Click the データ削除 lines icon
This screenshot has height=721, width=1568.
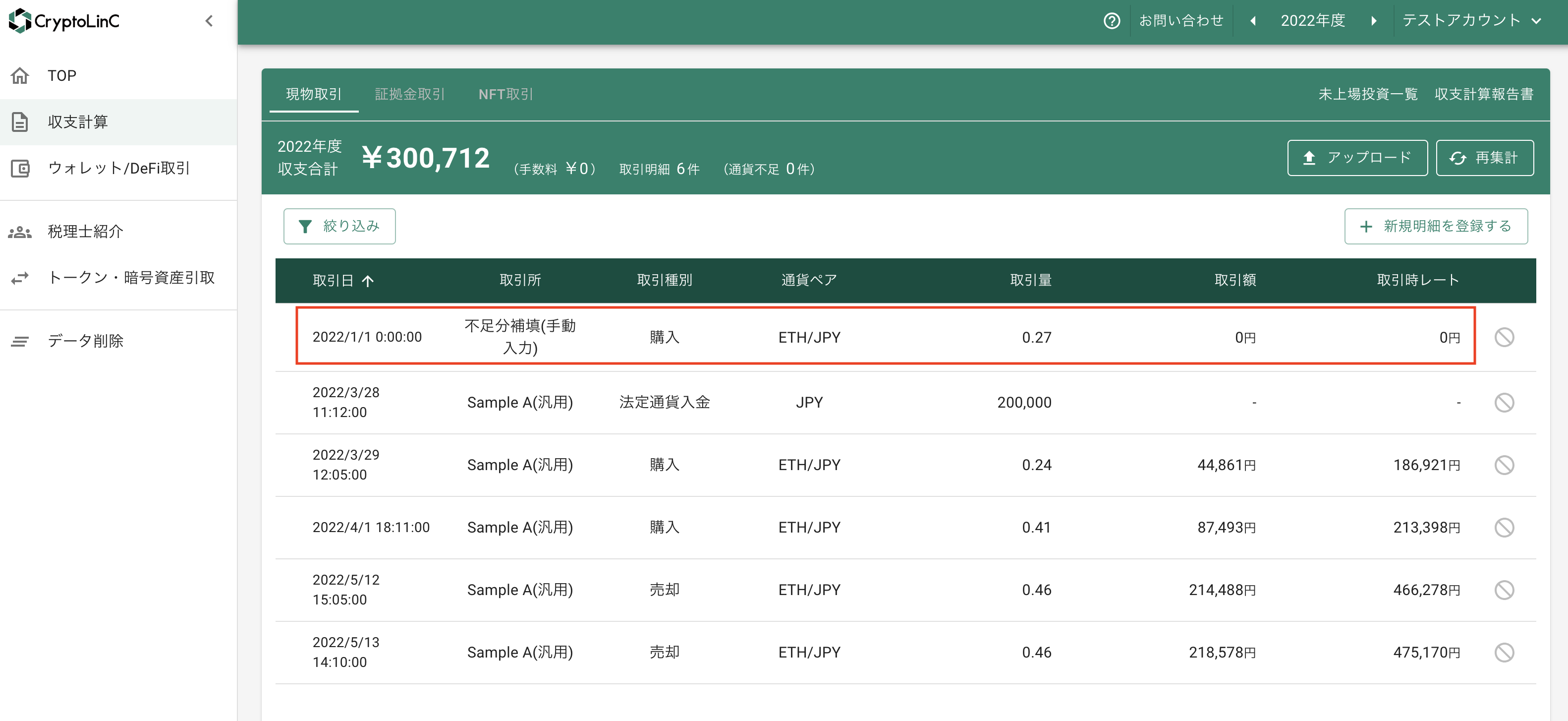[x=20, y=341]
